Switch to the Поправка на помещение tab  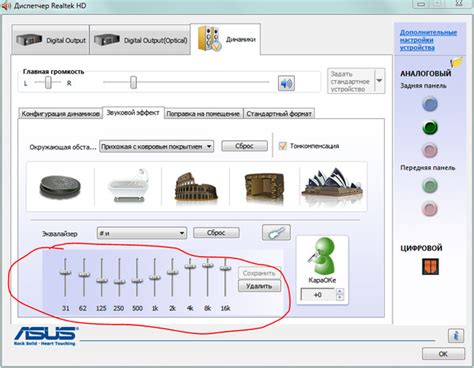203,114
